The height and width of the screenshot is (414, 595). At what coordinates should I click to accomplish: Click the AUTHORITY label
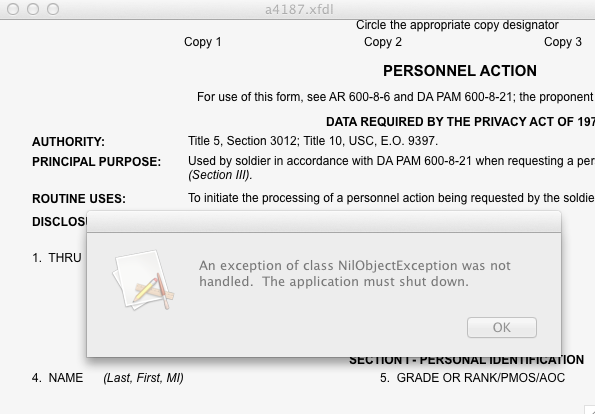click(68, 142)
